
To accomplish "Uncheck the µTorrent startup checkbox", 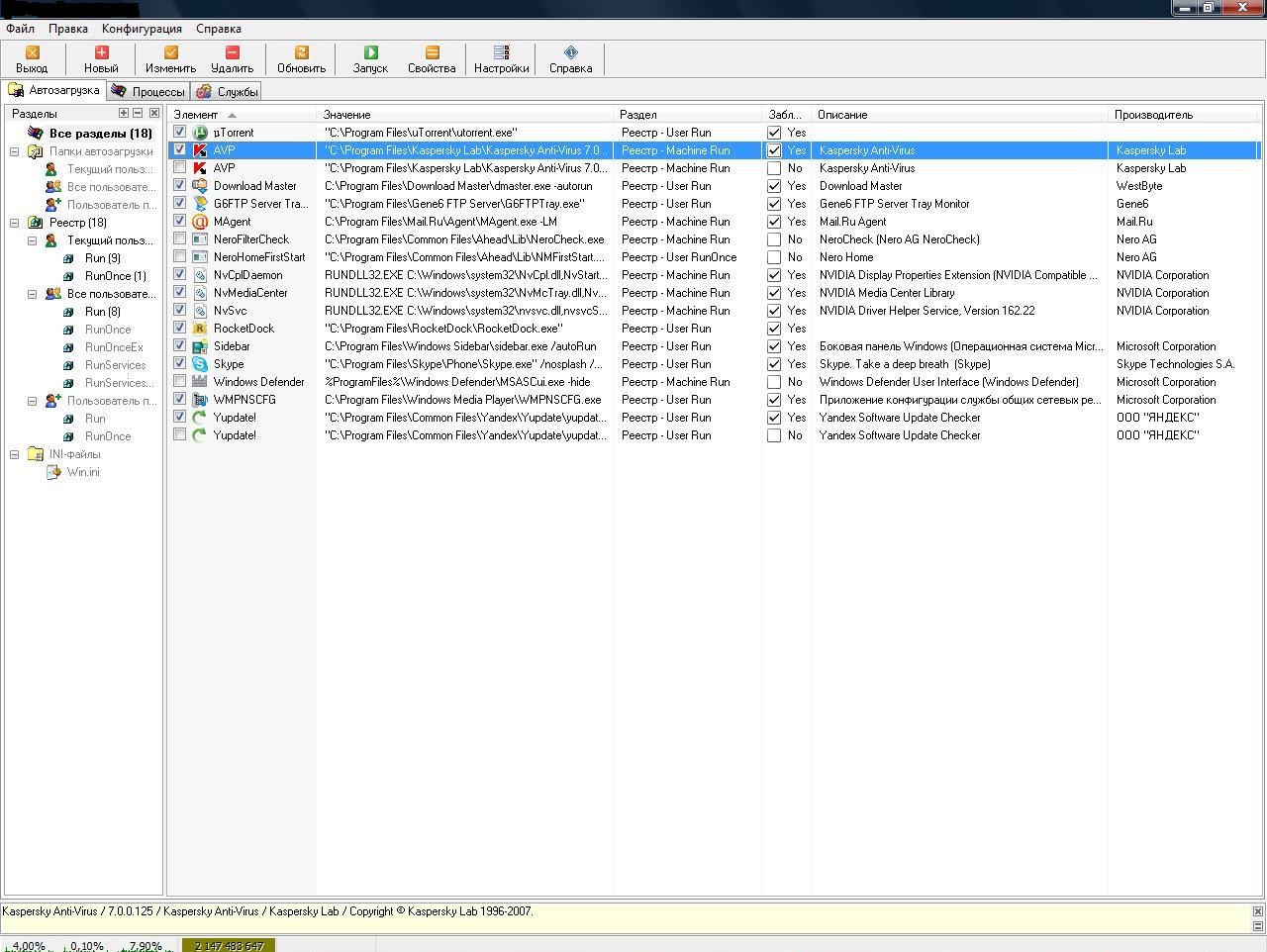I will pyautogui.click(x=179, y=132).
